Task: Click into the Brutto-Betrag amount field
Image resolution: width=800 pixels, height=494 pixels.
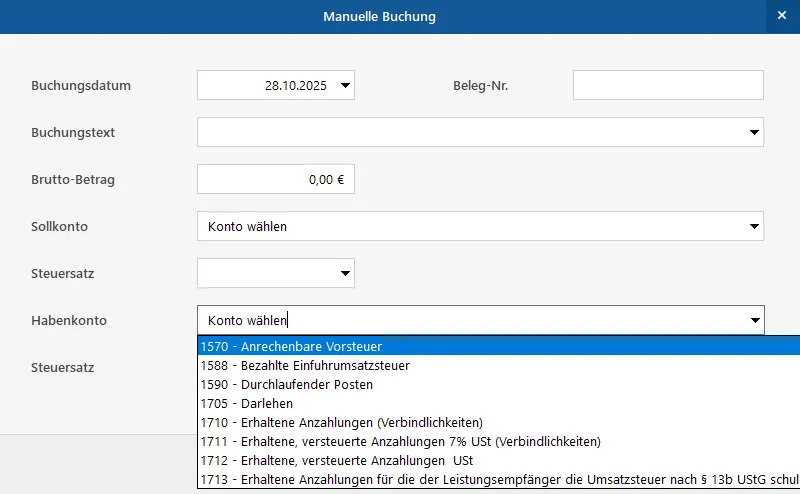Action: 276,179
